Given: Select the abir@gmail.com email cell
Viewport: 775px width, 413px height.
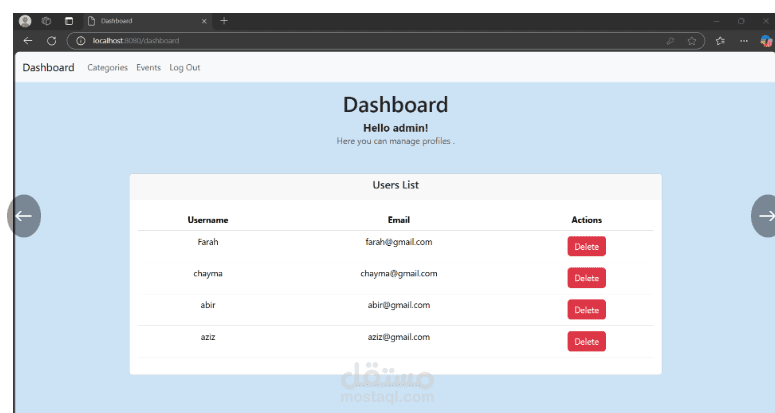Looking at the screenshot, I should point(398,305).
